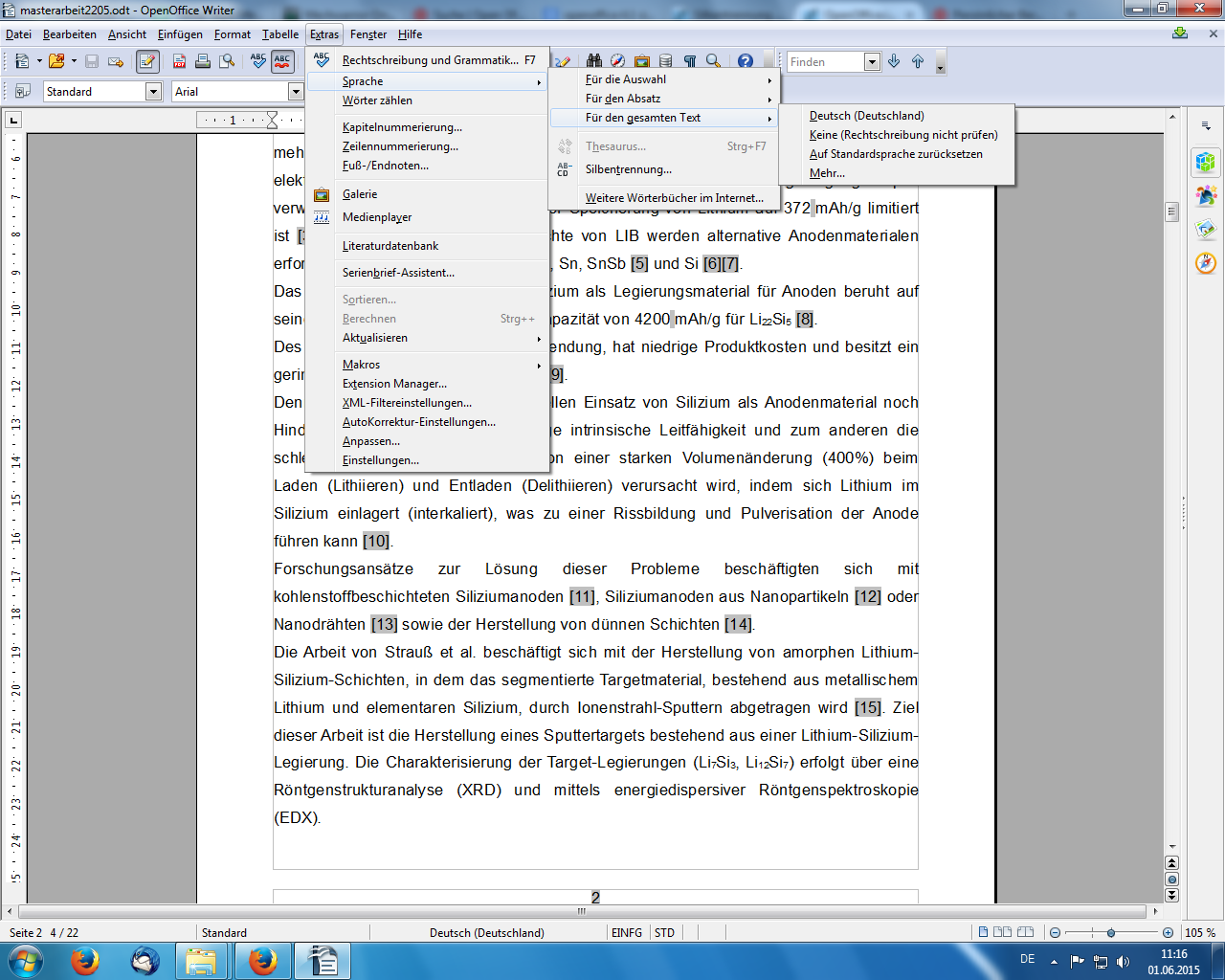This screenshot has width=1225, height=980.
Task: Click the print document icon
Action: [203, 61]
